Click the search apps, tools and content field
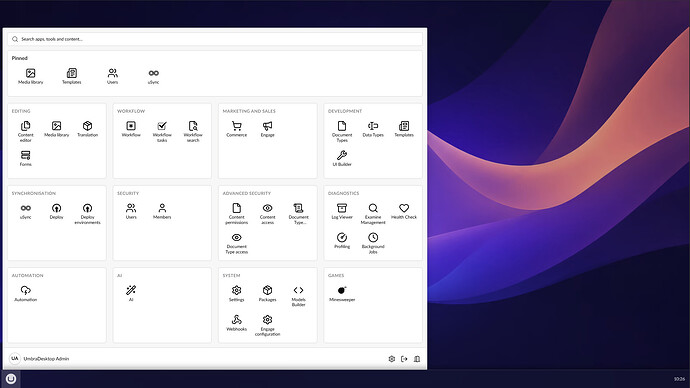The width and height of the screenshot is (690, 388). (x=215, y=39)
